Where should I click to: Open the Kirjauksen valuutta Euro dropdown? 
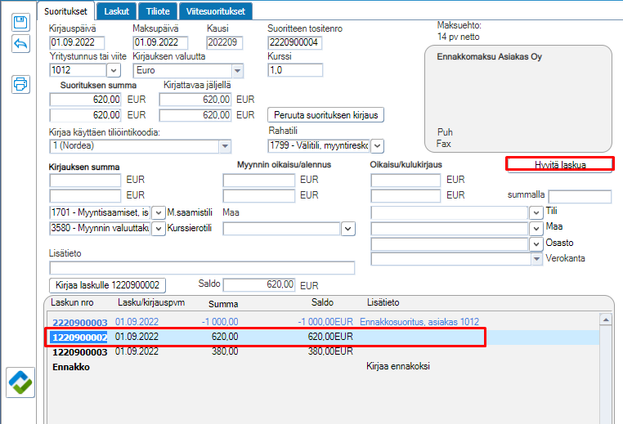[x=237, y=71]
